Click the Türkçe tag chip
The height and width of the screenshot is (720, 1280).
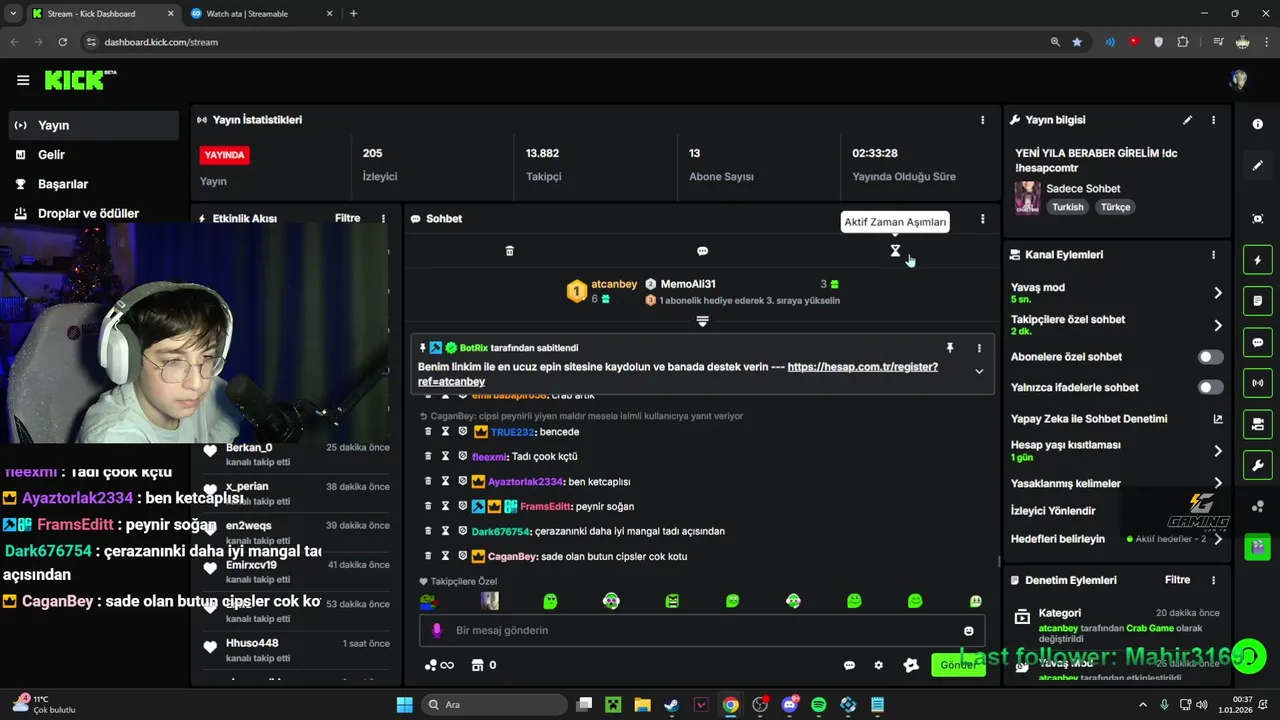point(1115,207)
